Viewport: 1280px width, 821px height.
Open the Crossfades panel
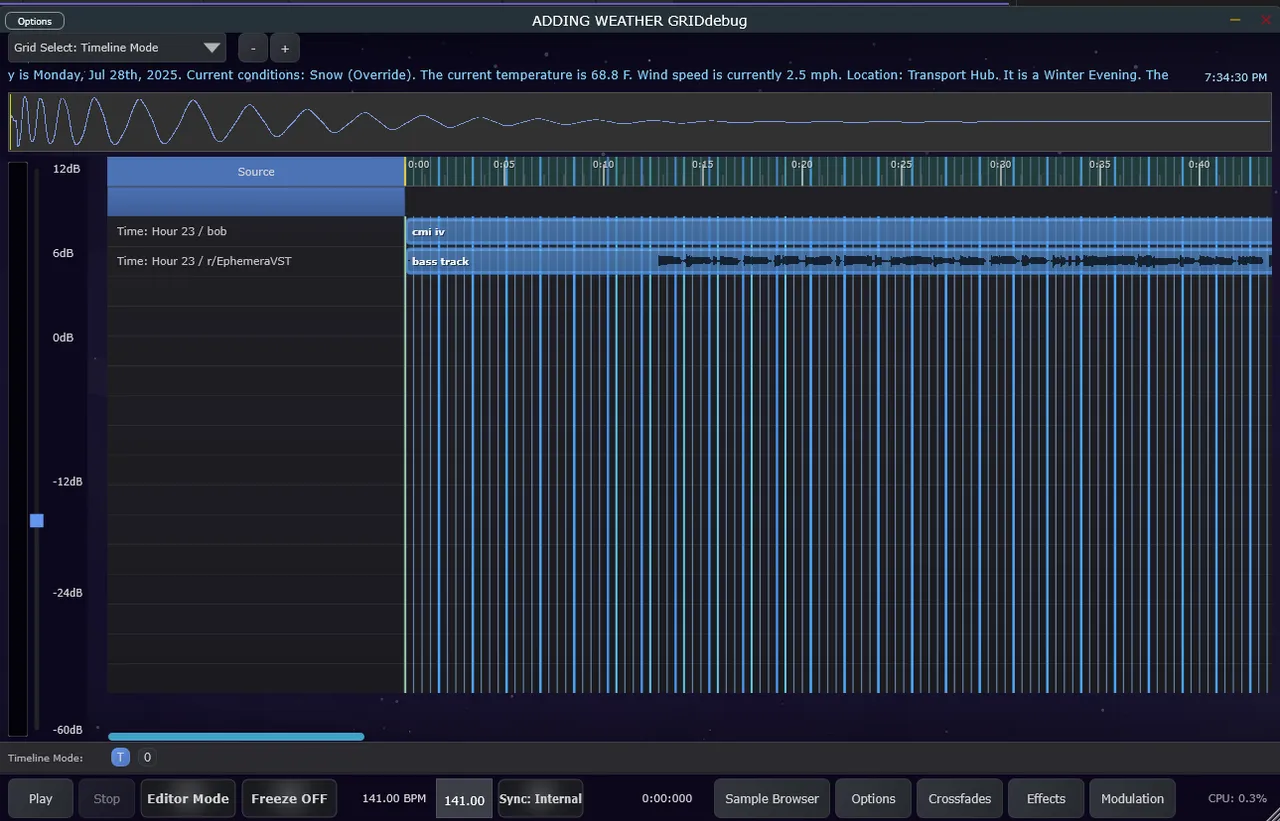pyautogui.click(x=959, y=798)
